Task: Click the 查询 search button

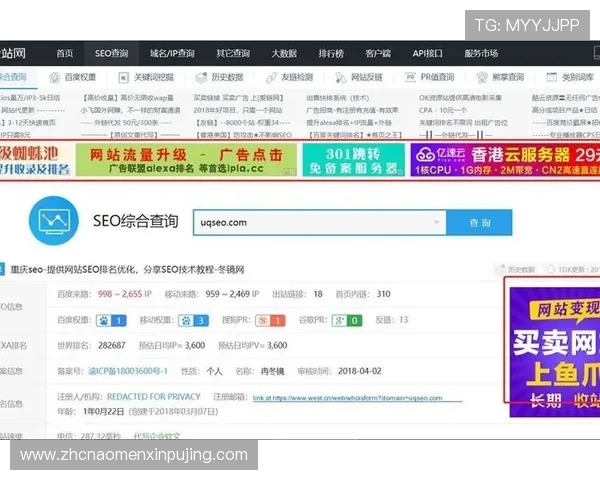Action: (x=479, y=222)
